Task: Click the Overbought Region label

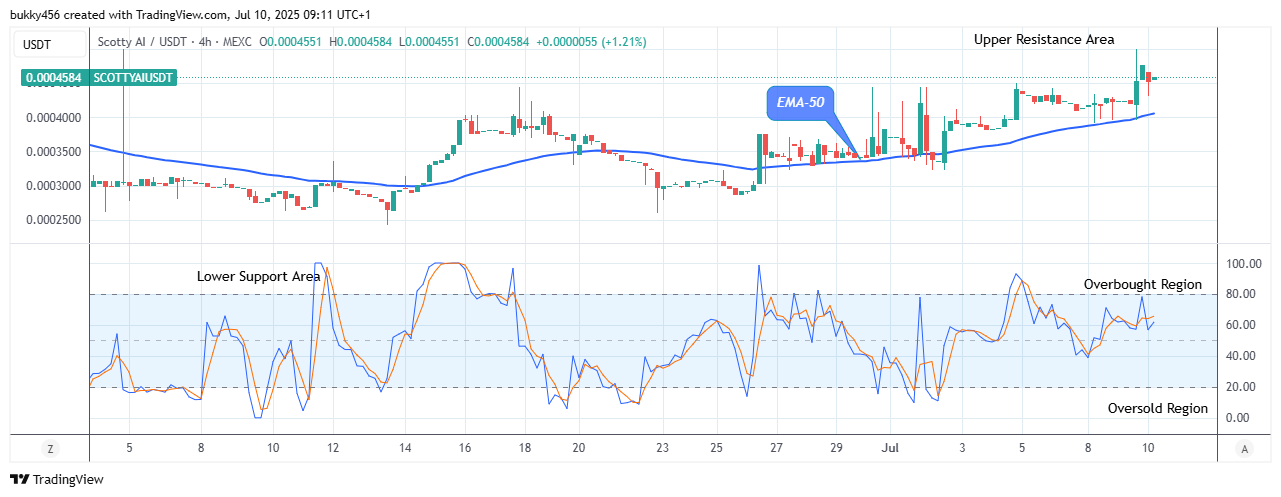Action: [x=1142, y=284]
